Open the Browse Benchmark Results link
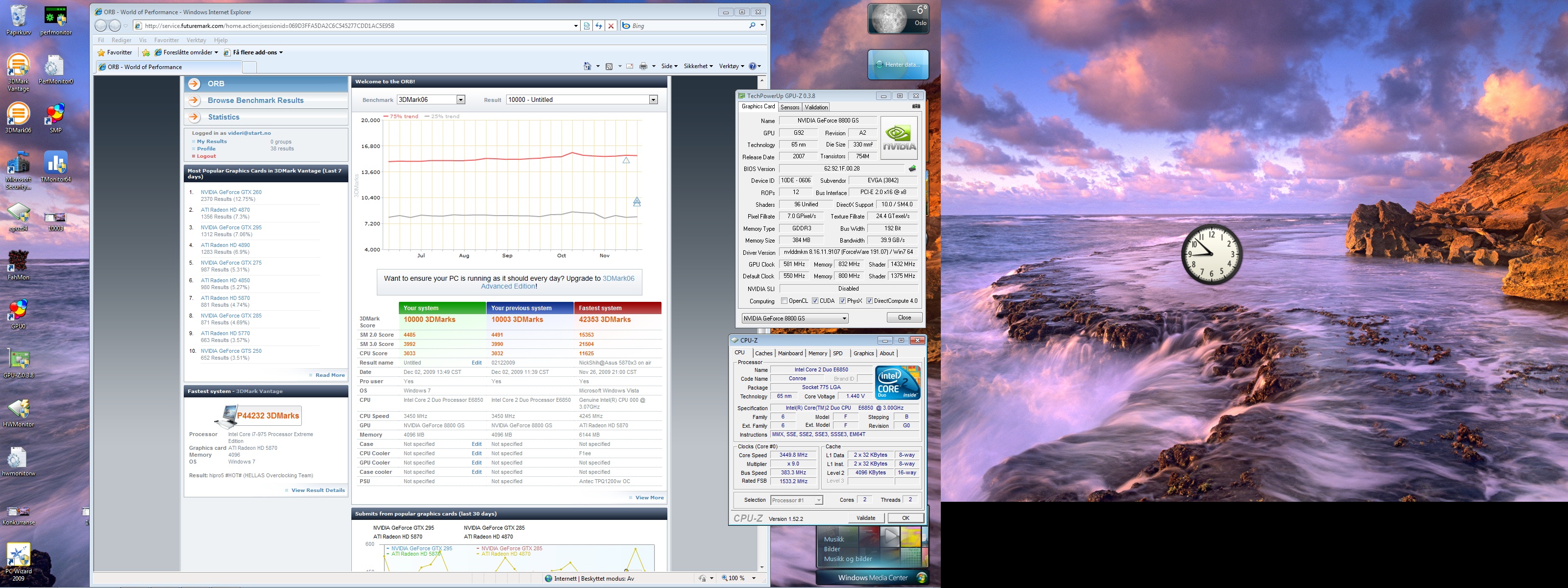The width and height of the screenshot is (1568, 588). coord(255,100)
